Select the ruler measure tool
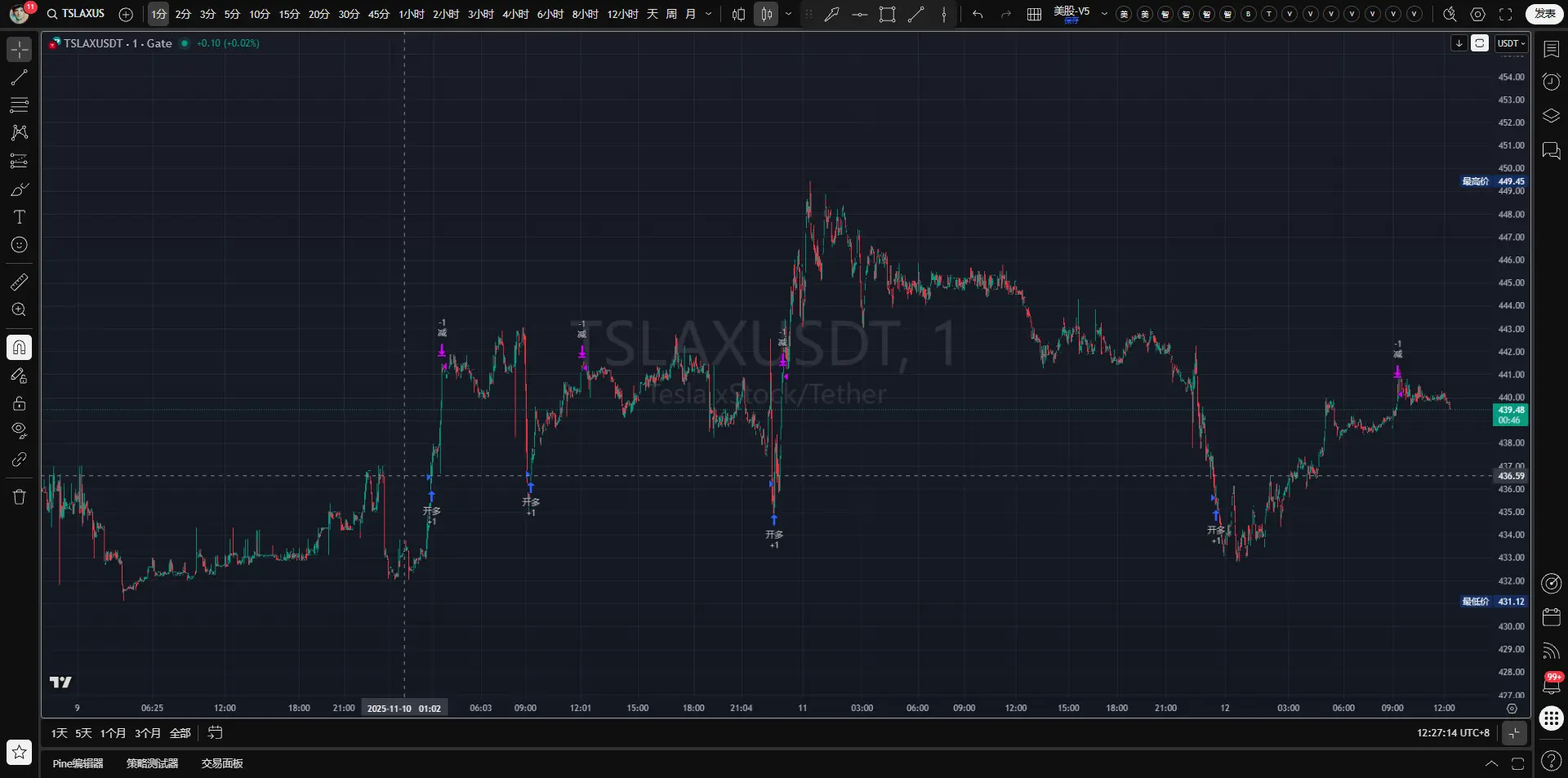 click(x=20, y=282)
